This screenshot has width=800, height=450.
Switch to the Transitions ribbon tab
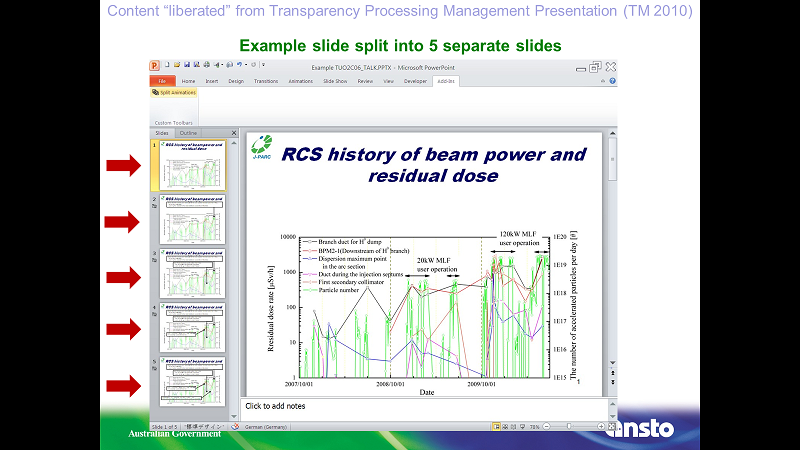click(x=266, y=80)
